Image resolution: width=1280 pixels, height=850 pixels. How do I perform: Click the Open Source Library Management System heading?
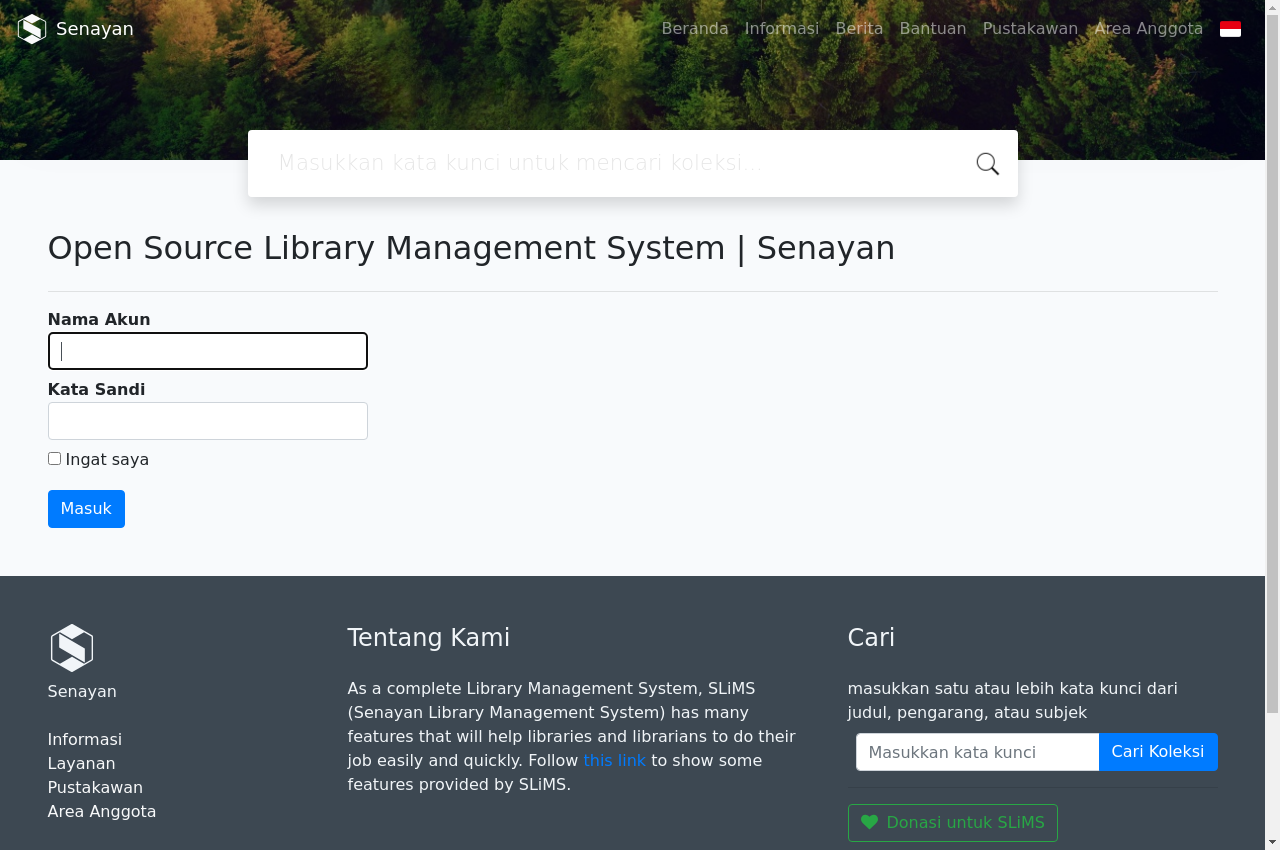point(471,248)
